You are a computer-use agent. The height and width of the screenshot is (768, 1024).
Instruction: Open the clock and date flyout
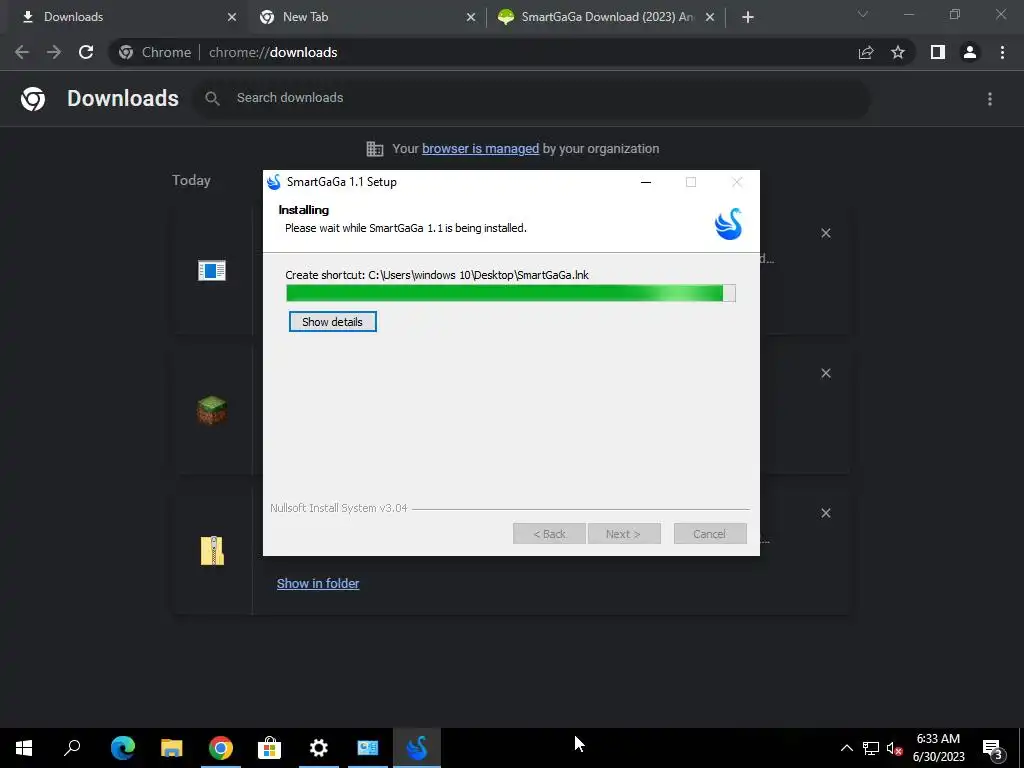pyautogui.click(x=938, y=748)
